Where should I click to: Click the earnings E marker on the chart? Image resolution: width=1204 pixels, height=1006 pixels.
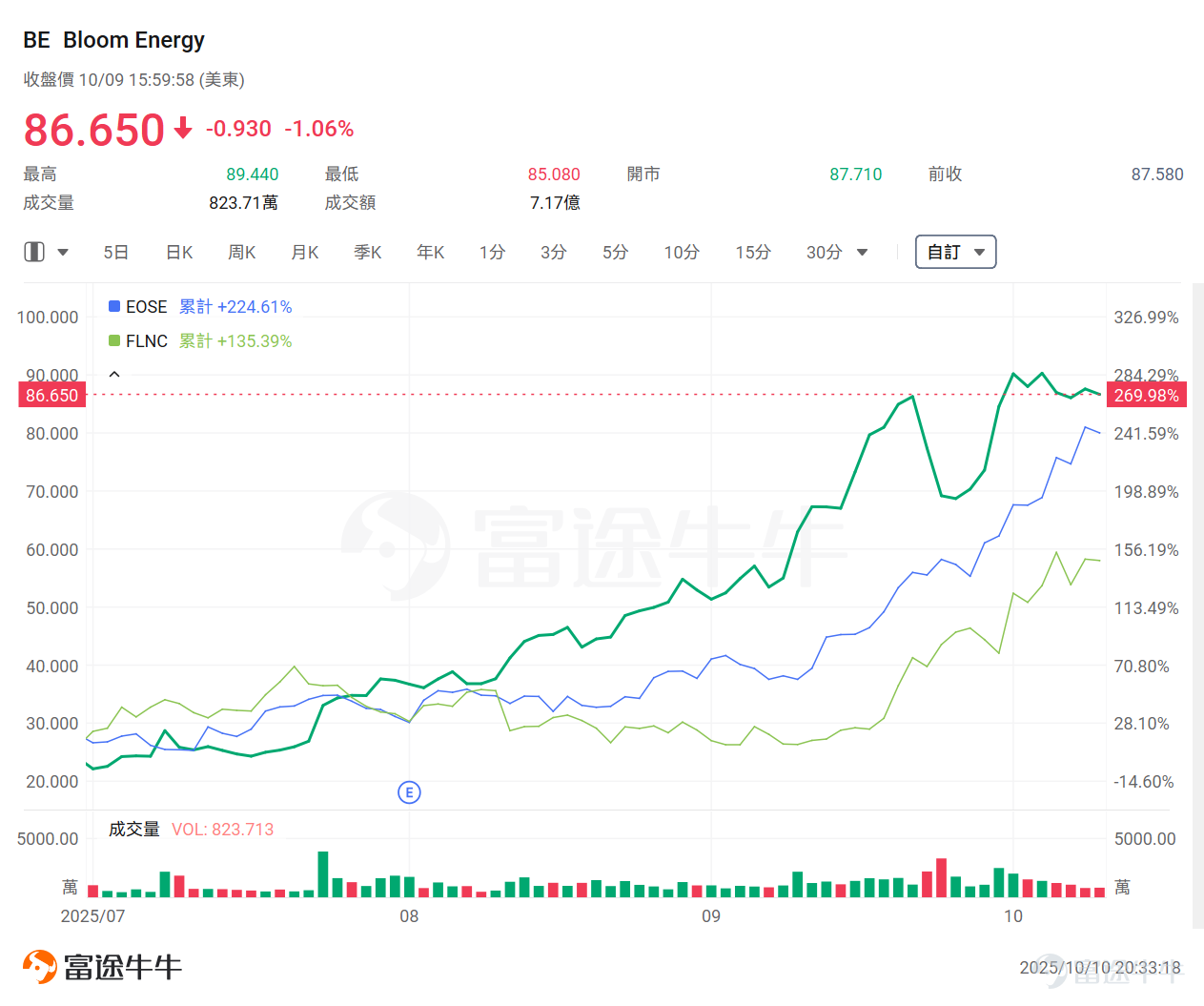(x=409, y=792)
